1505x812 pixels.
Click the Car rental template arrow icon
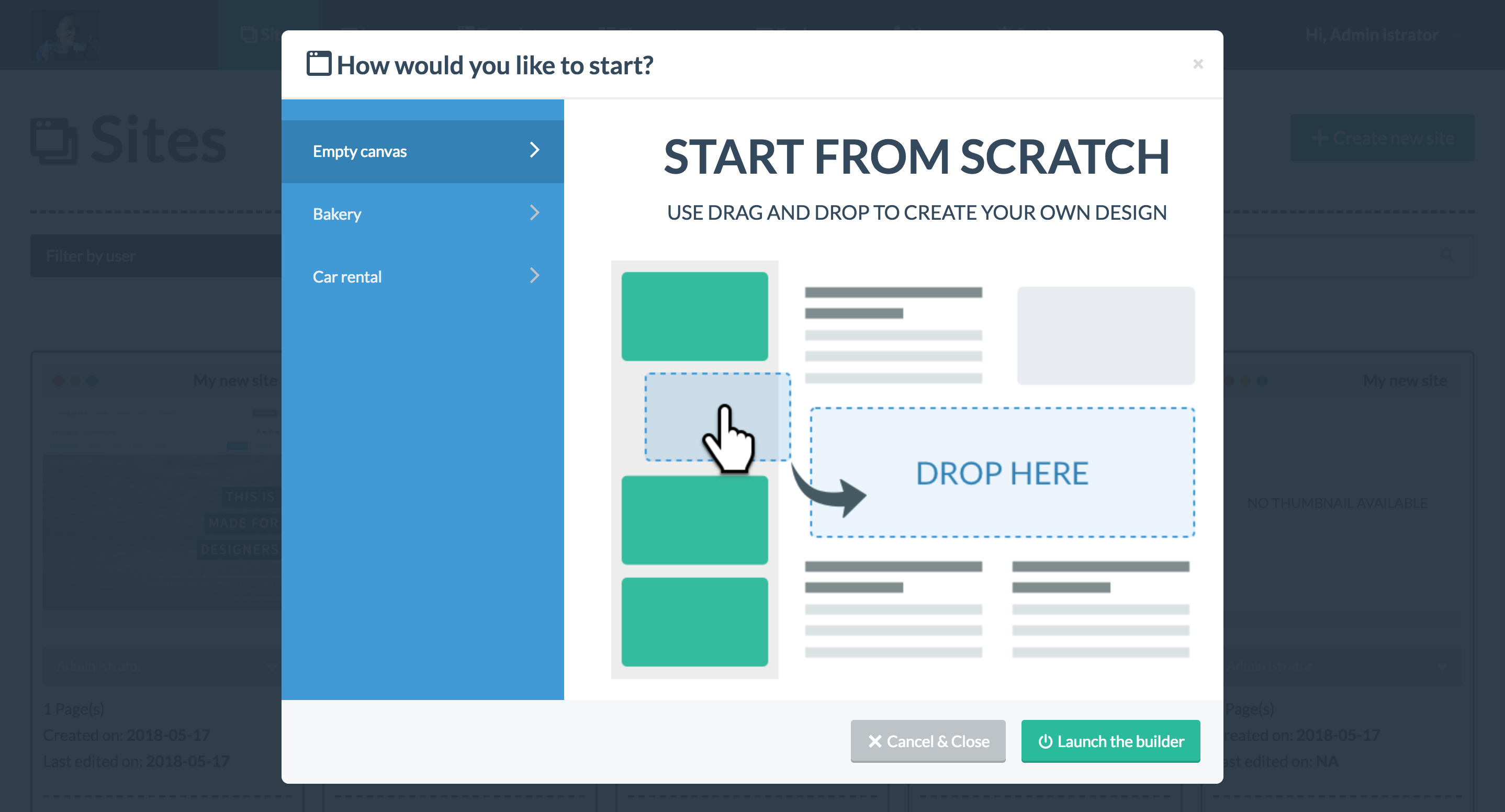pos(535,276)
